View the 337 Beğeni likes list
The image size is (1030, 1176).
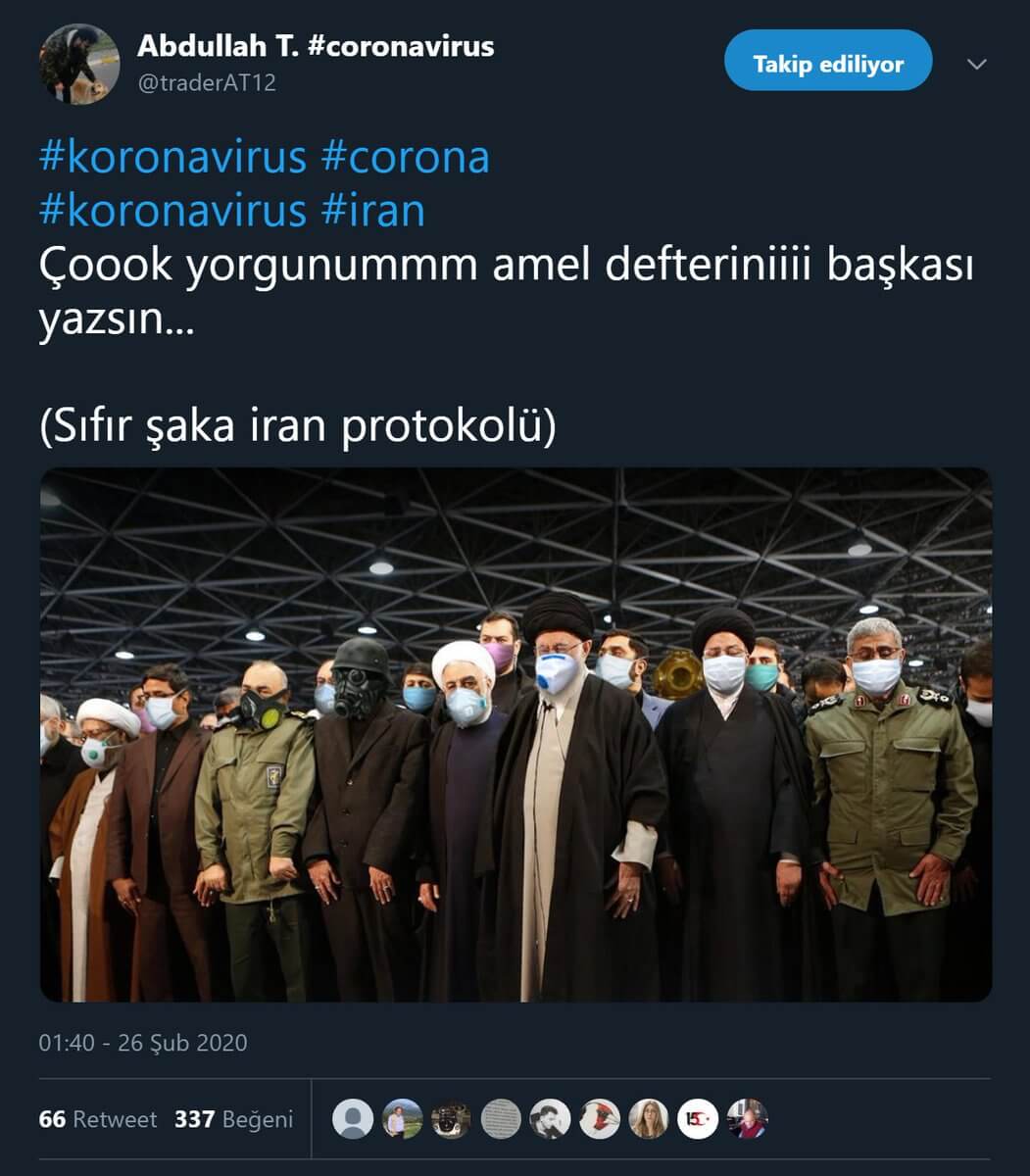[x=233, y=1119]
